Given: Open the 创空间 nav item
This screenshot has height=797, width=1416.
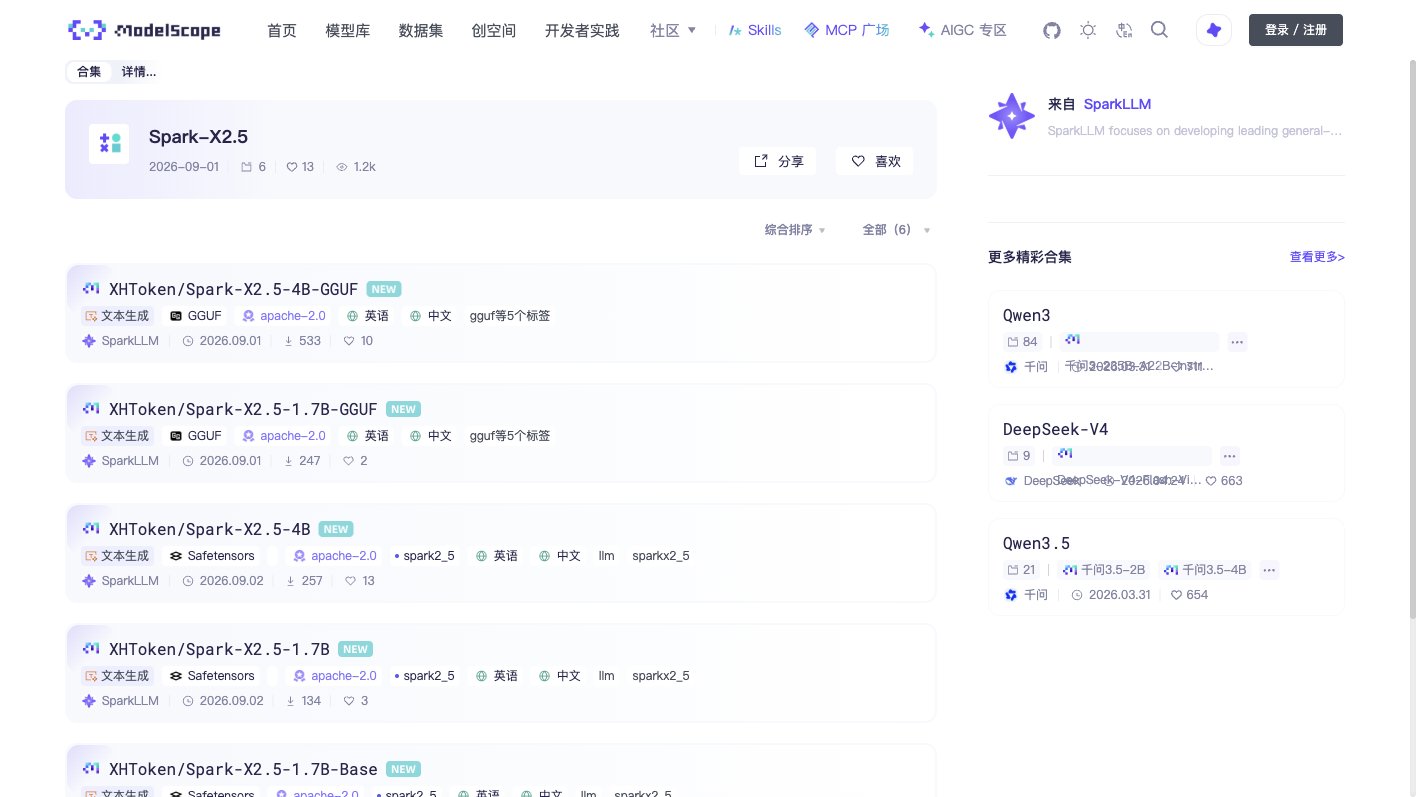Looking at the screenshot, I should (x=494, y=31).
